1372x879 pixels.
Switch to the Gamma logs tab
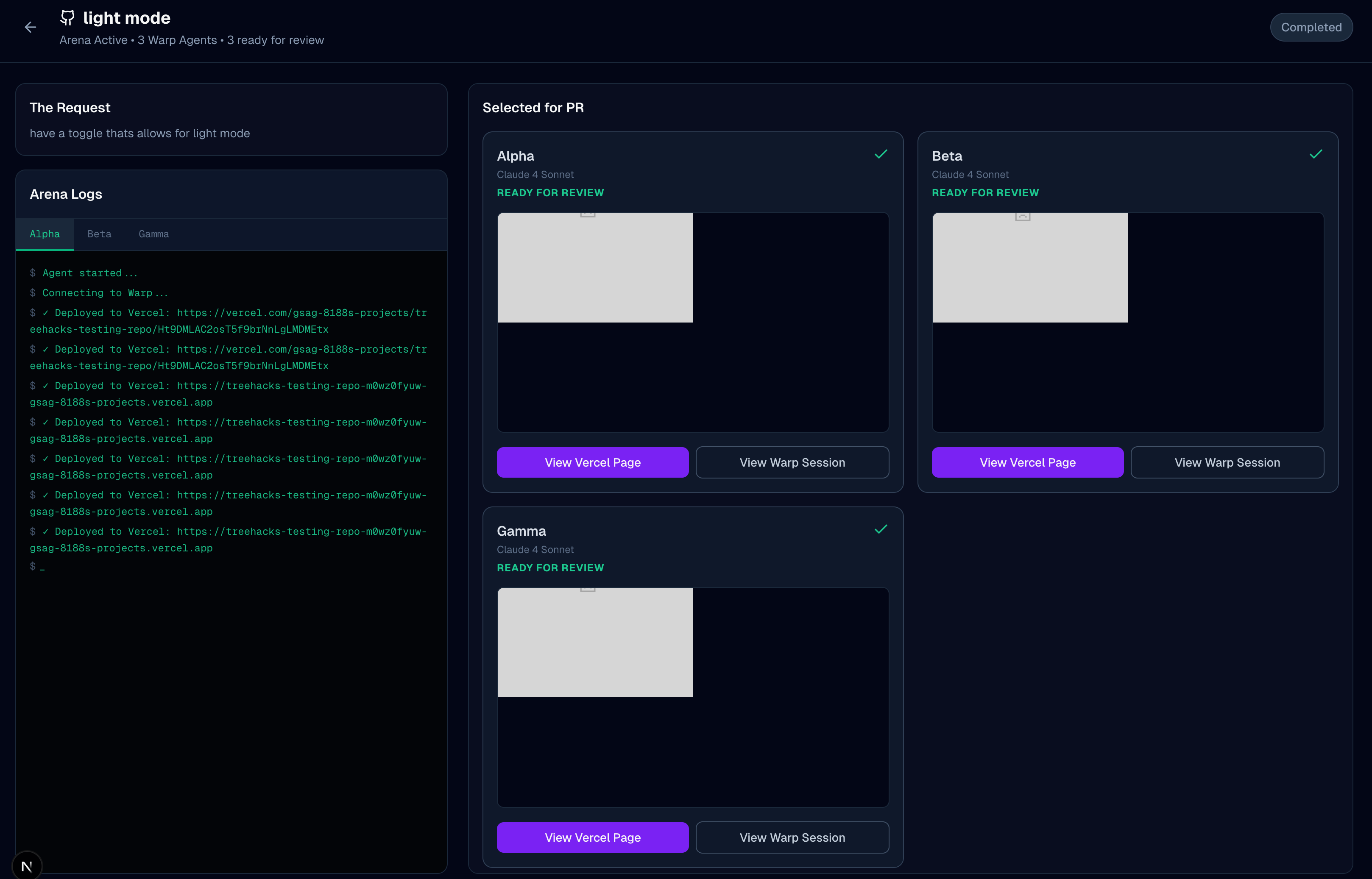[153, 234]
